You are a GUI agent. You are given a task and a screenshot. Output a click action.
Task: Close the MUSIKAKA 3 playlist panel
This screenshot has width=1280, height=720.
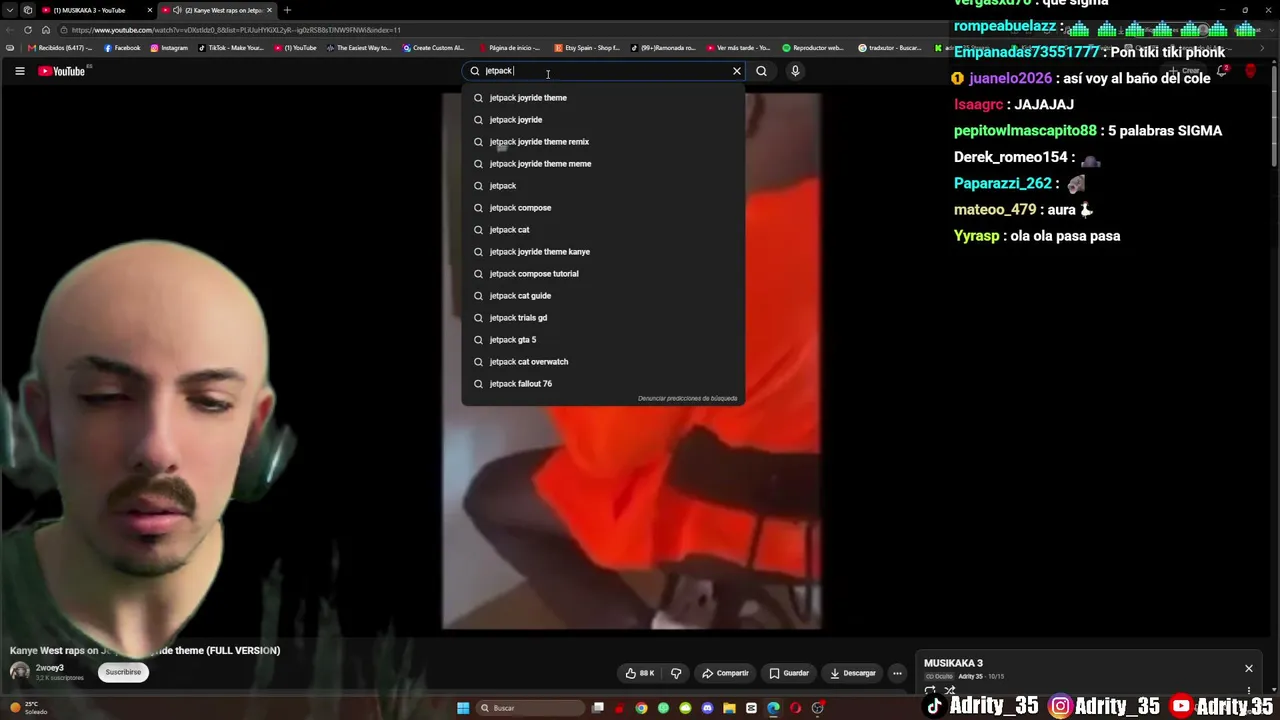(x=1248, y=668)
